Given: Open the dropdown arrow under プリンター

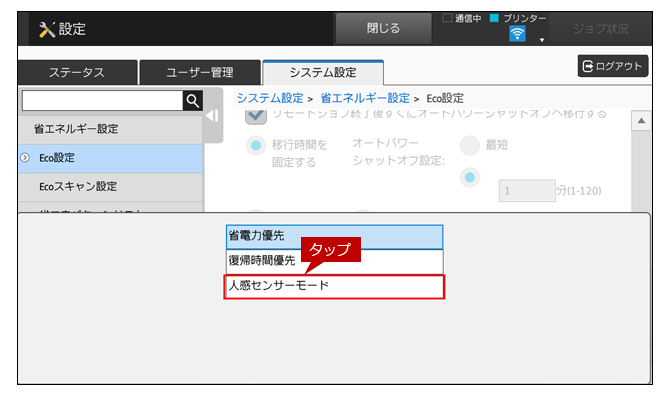Looking at the screenshot, I should [542, 40].
